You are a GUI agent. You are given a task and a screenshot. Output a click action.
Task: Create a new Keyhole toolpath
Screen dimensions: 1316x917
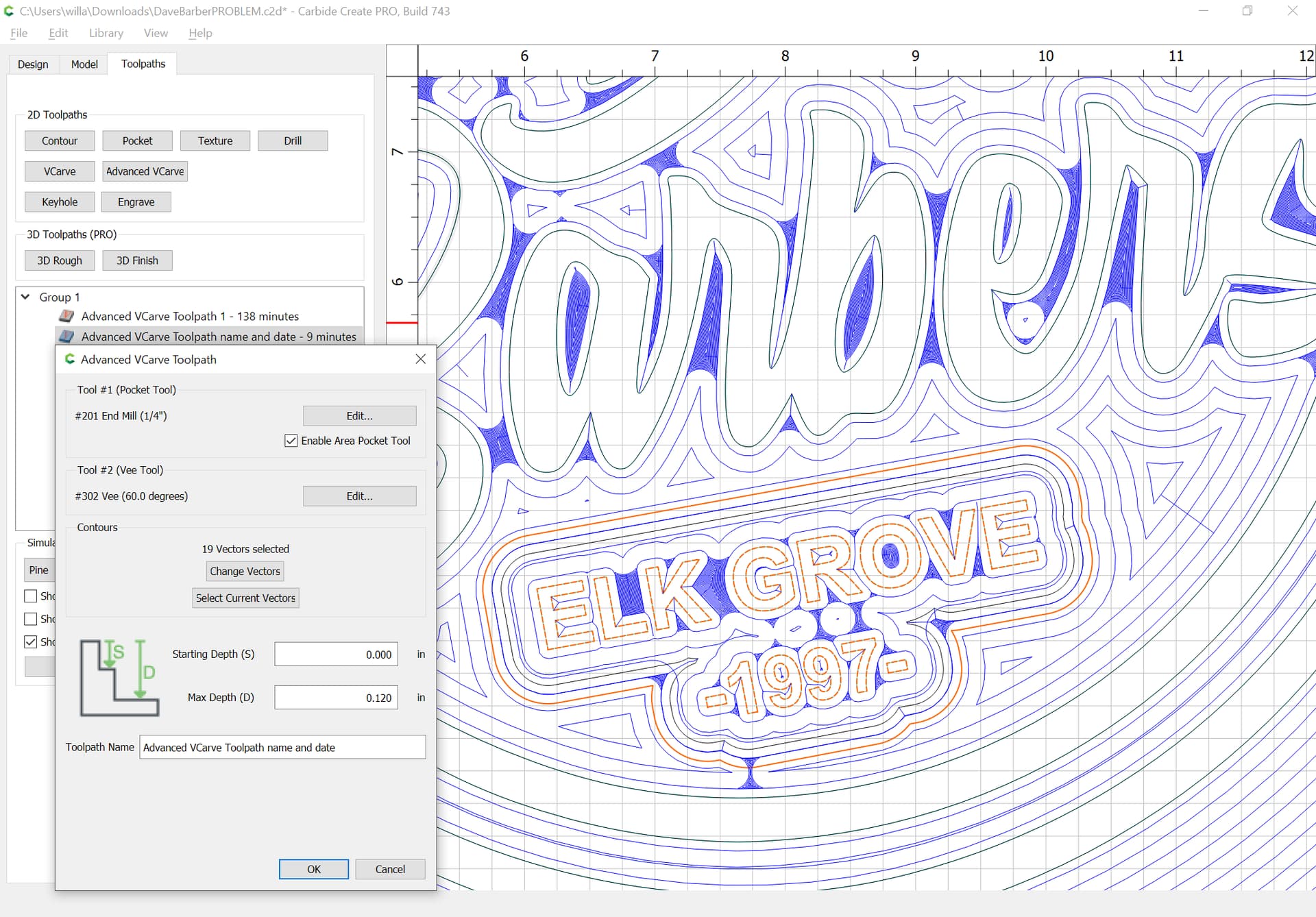coord(60,201)
